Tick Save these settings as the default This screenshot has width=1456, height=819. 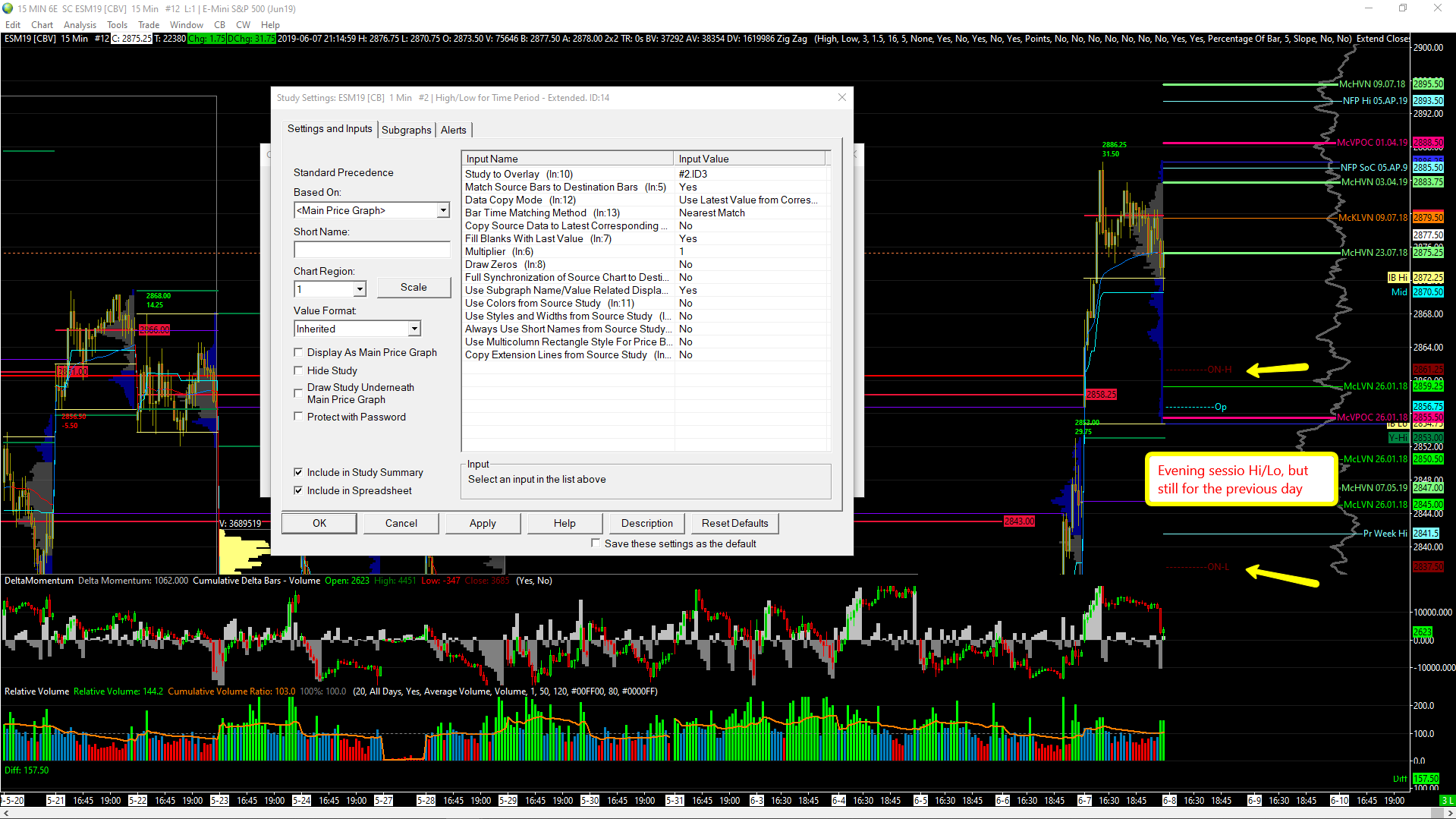point(596,543)
